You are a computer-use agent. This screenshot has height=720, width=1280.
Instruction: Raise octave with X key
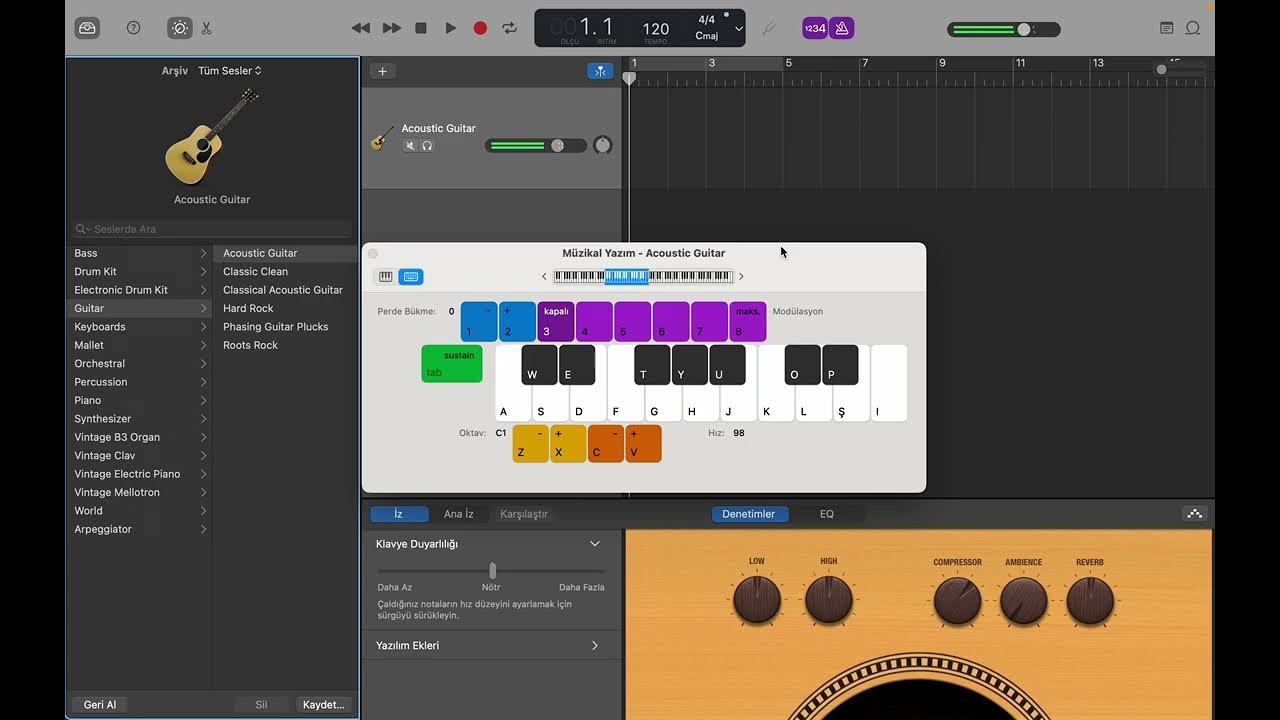[568, 444]
